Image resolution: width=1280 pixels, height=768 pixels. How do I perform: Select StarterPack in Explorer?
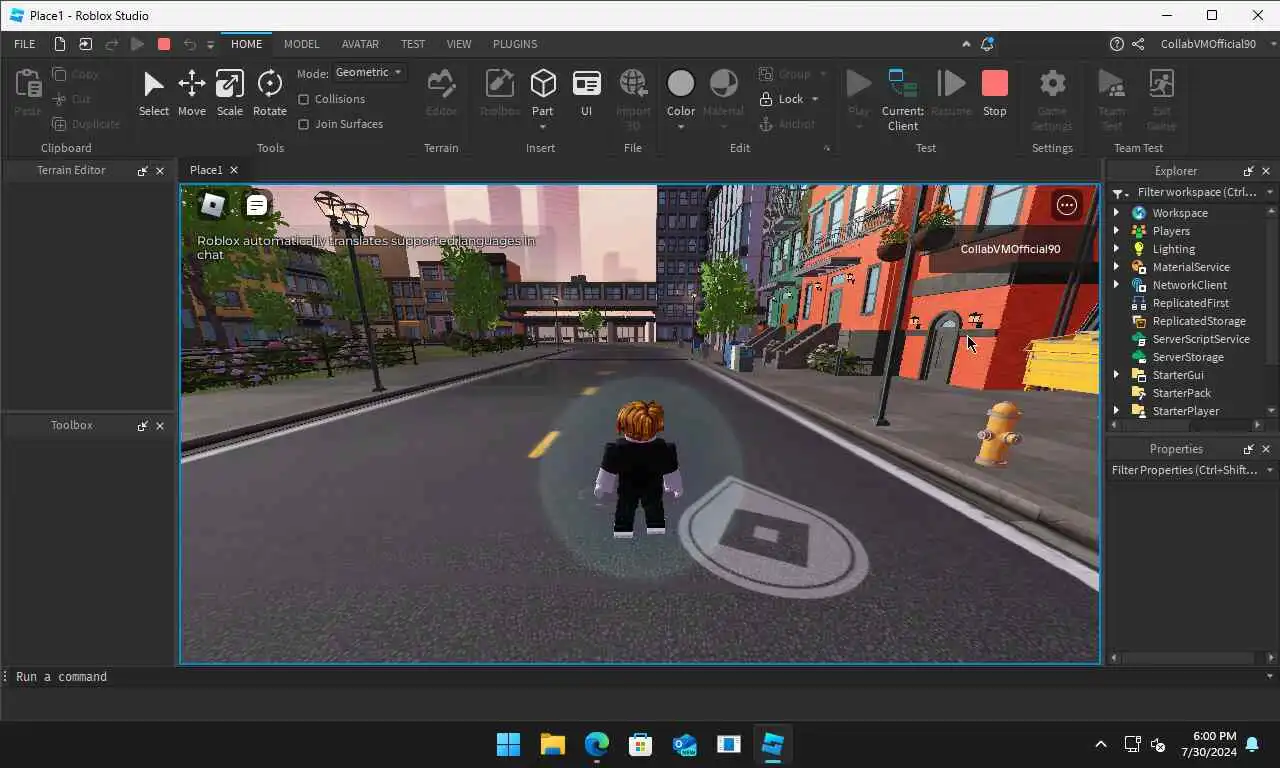pos(1181,393)
